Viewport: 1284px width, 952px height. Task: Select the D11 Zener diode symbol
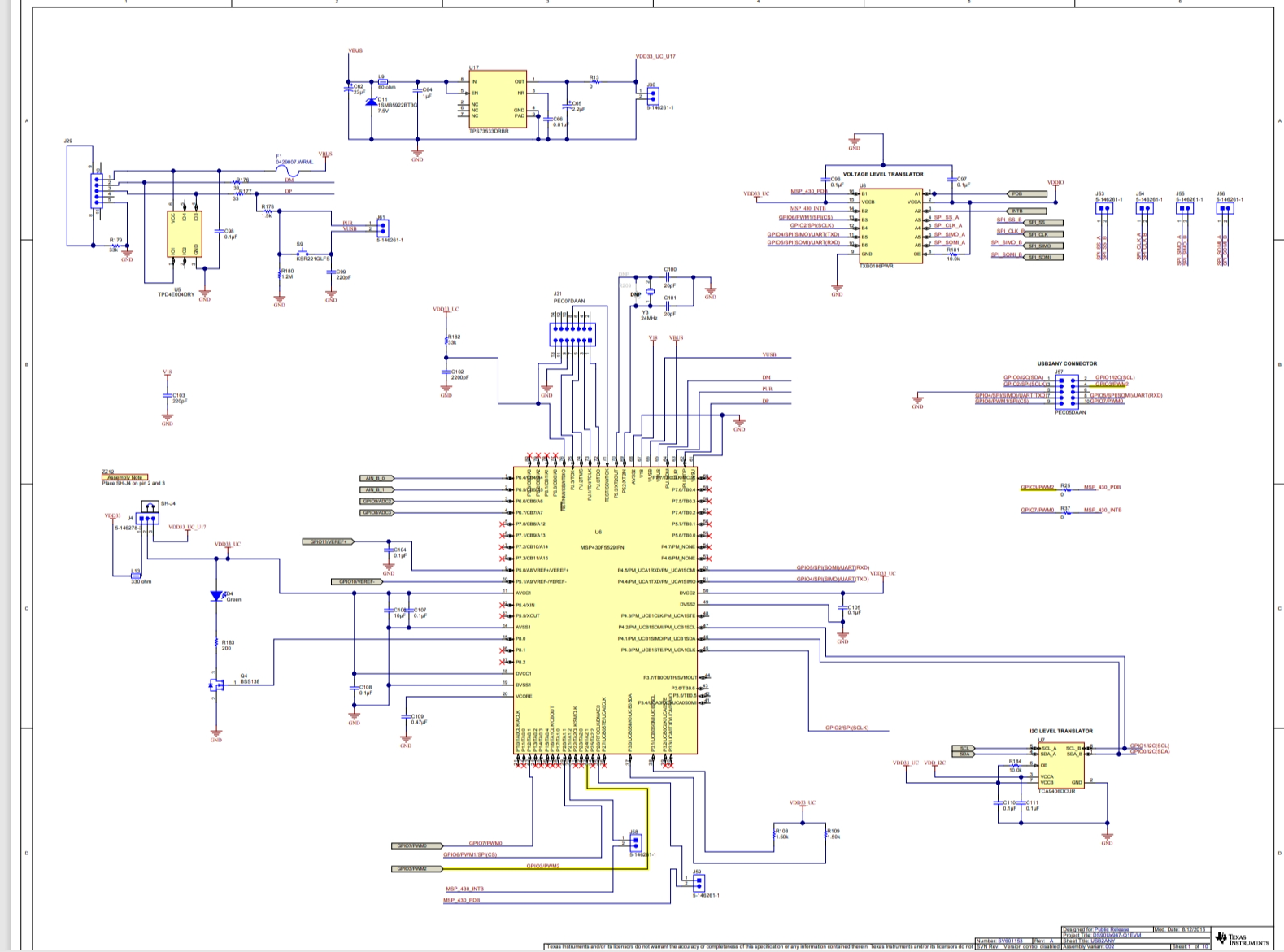coord(372,102)
